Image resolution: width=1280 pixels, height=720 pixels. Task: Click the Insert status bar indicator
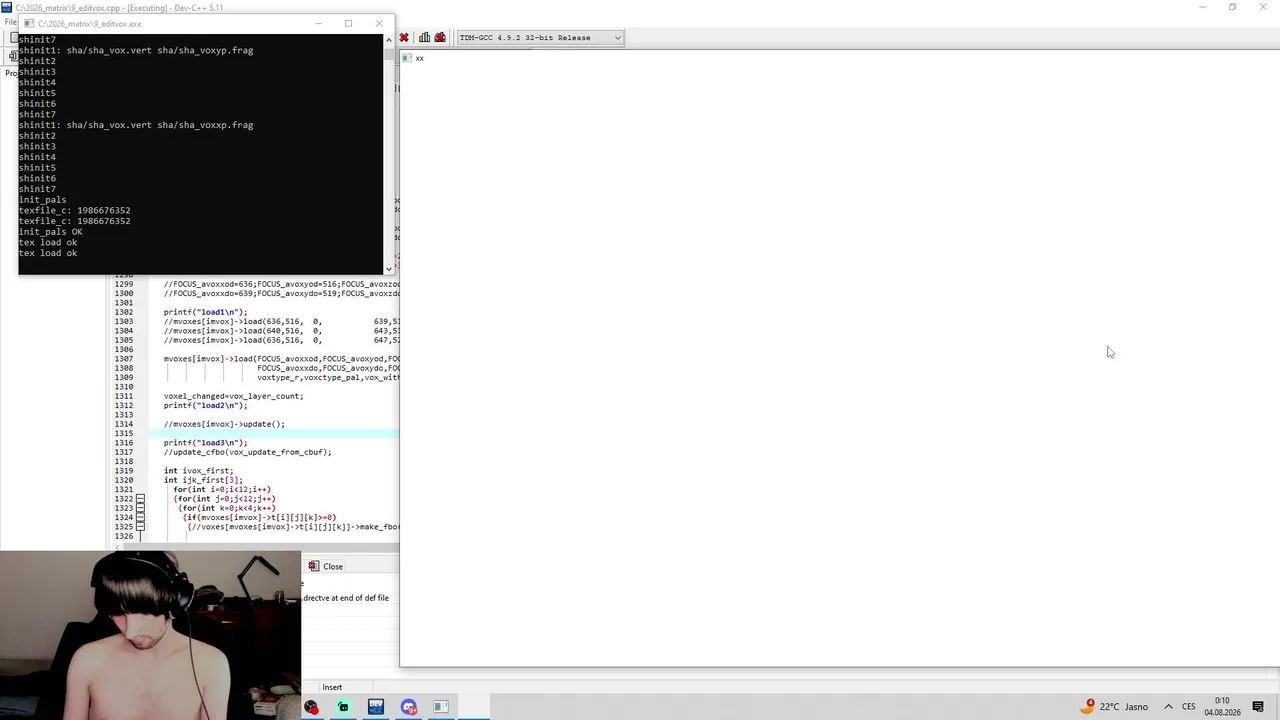(x=332, y=687)
